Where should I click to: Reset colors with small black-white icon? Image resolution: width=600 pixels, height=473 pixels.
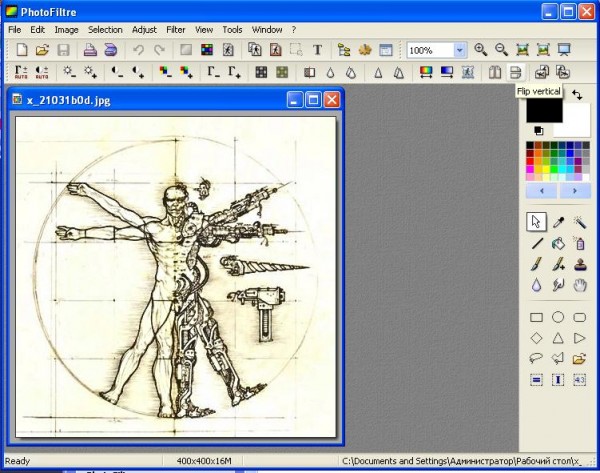538,131
